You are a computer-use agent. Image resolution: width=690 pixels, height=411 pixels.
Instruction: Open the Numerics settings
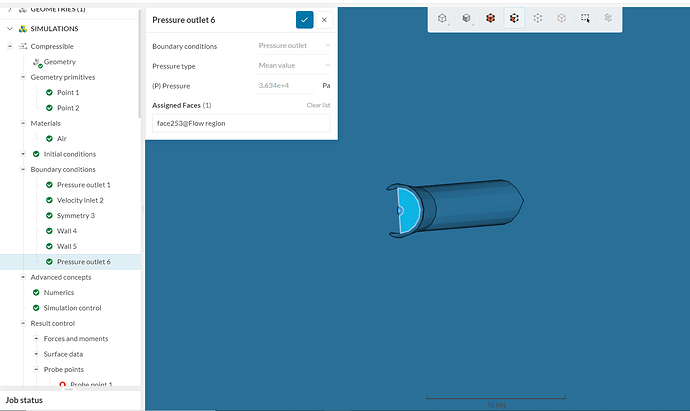pos(59,293)
